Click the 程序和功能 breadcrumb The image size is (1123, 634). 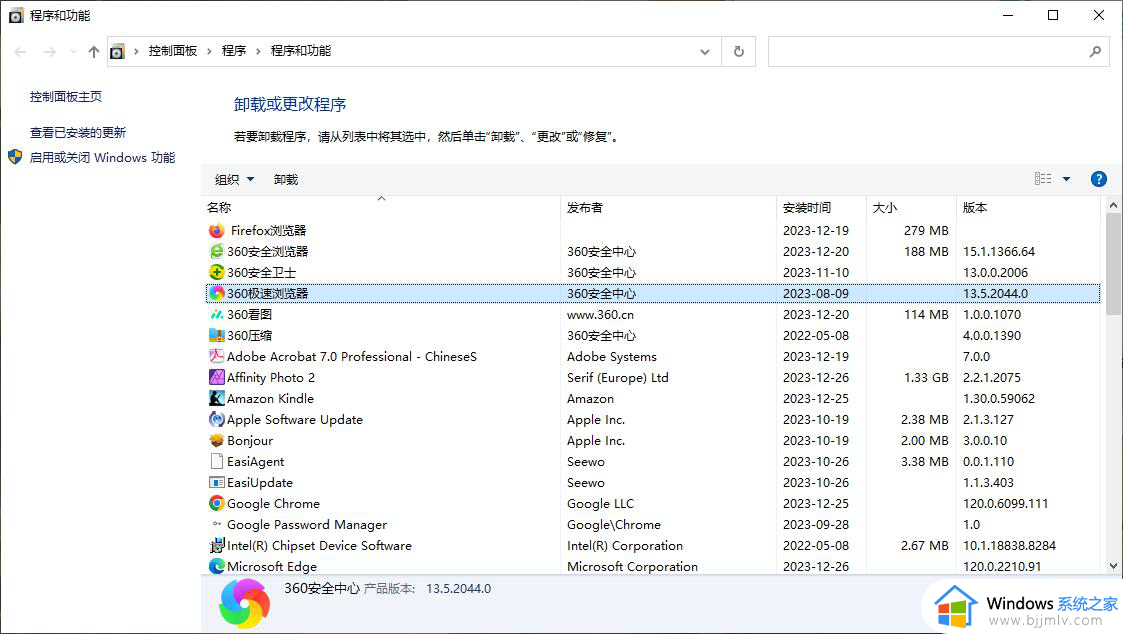[301, 51]
